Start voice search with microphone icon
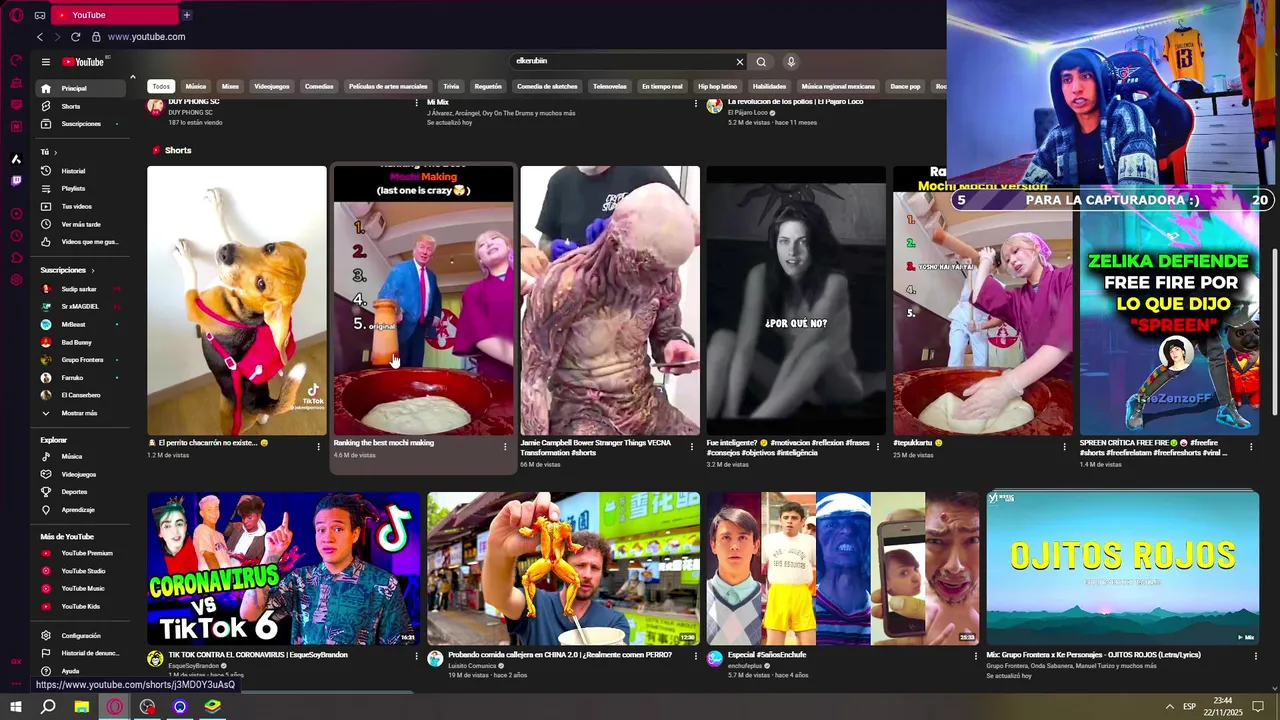The width and height of the screenshot is (1280, 720). point(791,62)
